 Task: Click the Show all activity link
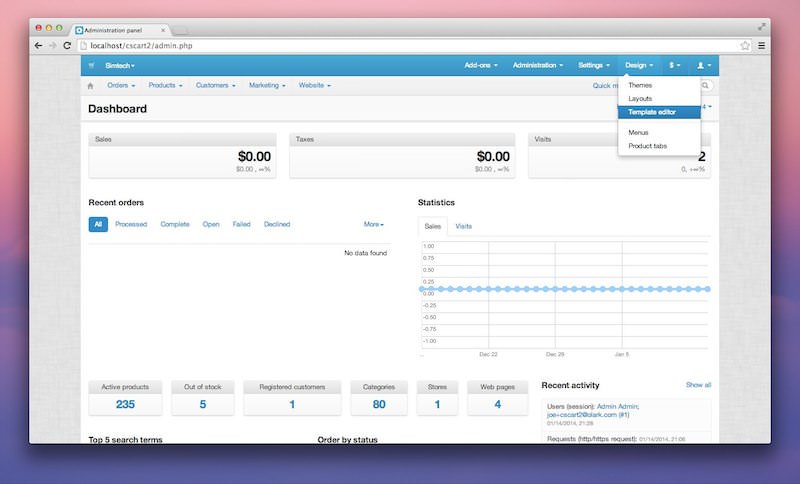pos(698,385)
